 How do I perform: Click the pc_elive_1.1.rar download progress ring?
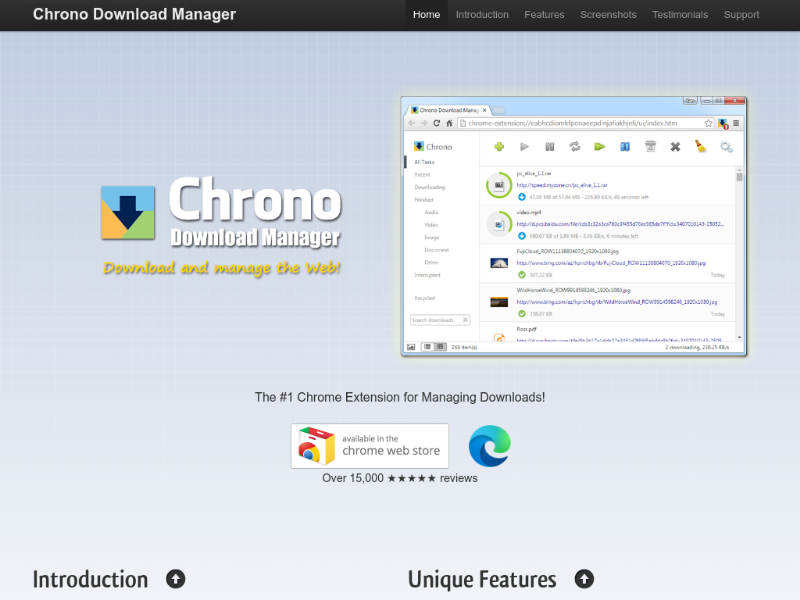(x=498, y=185)
